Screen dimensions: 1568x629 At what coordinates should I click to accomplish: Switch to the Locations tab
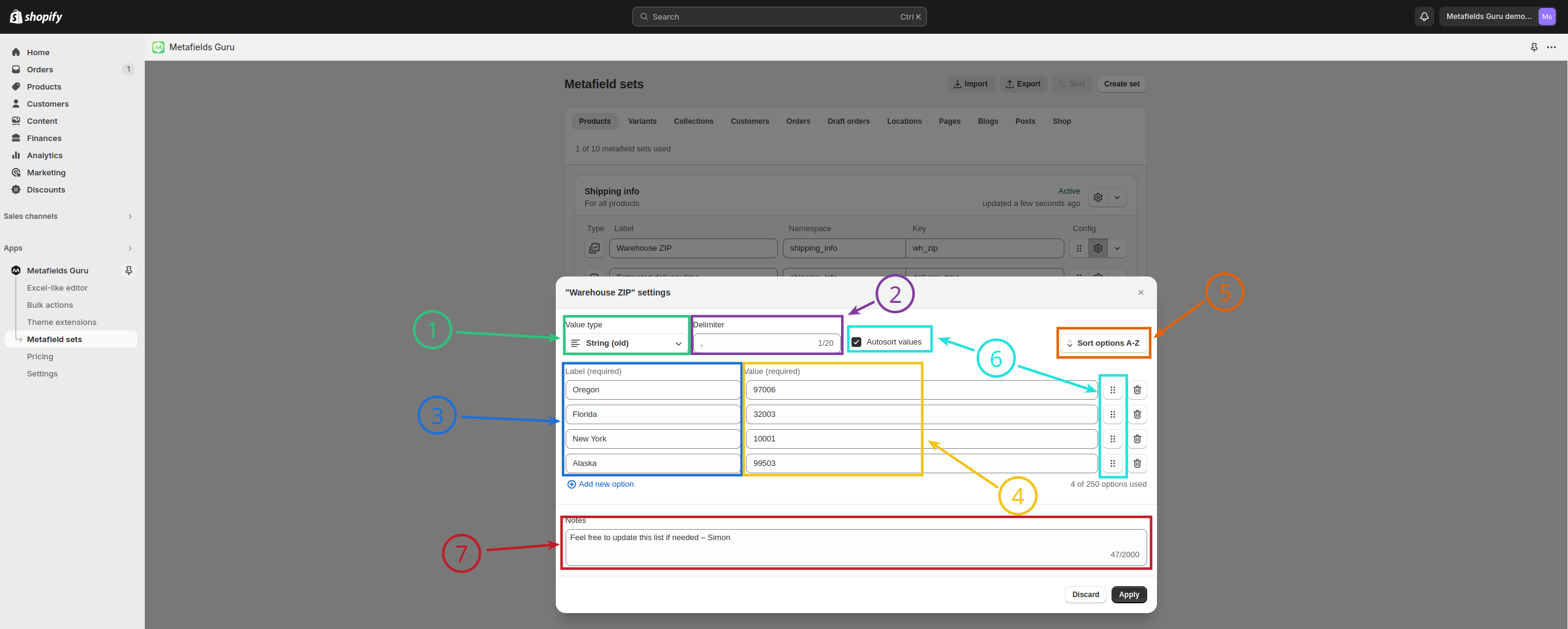pos(904,121)
